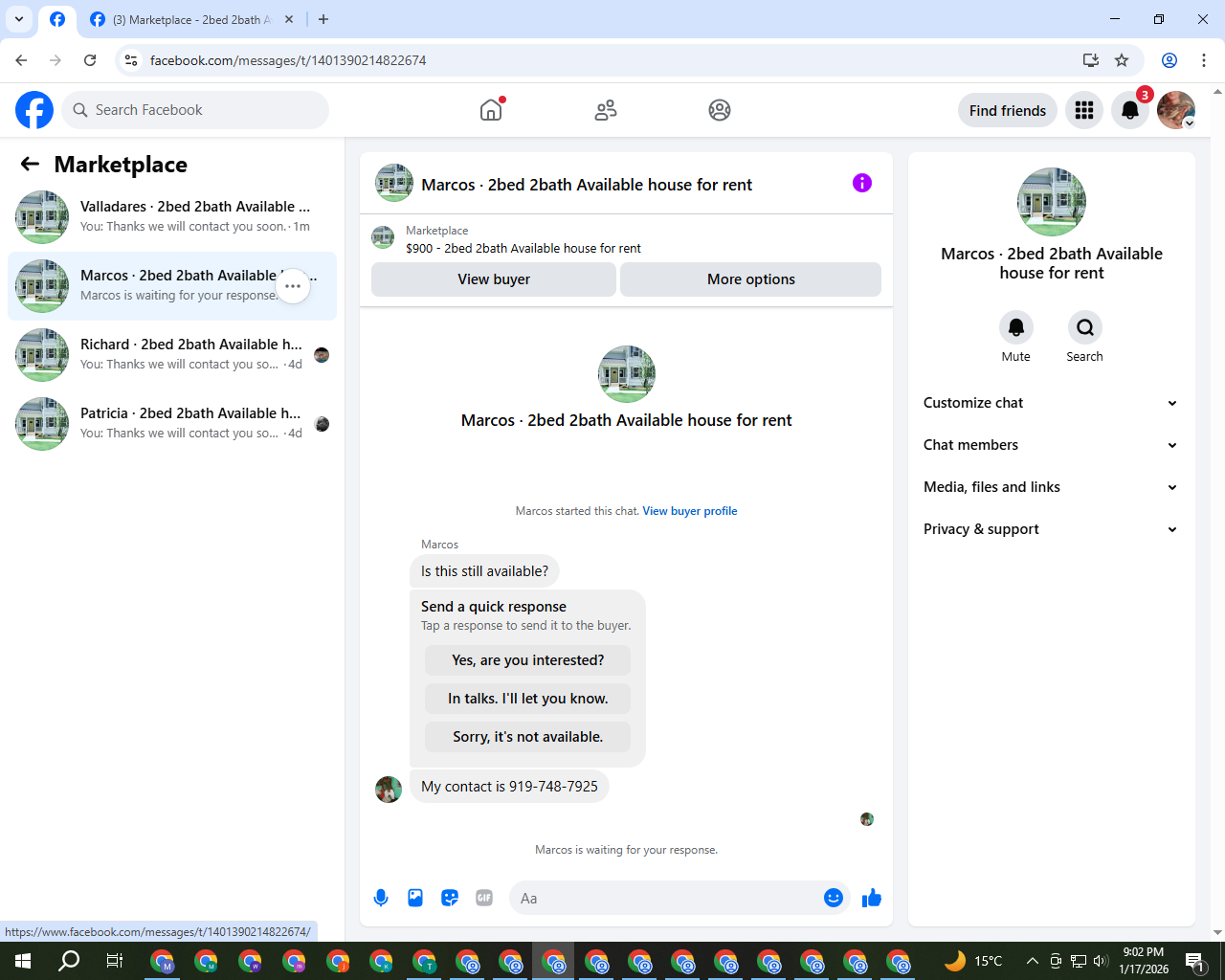The image size is (1225, 980).
Task: Open conversation information purple icon
Action: coord(862,183)
